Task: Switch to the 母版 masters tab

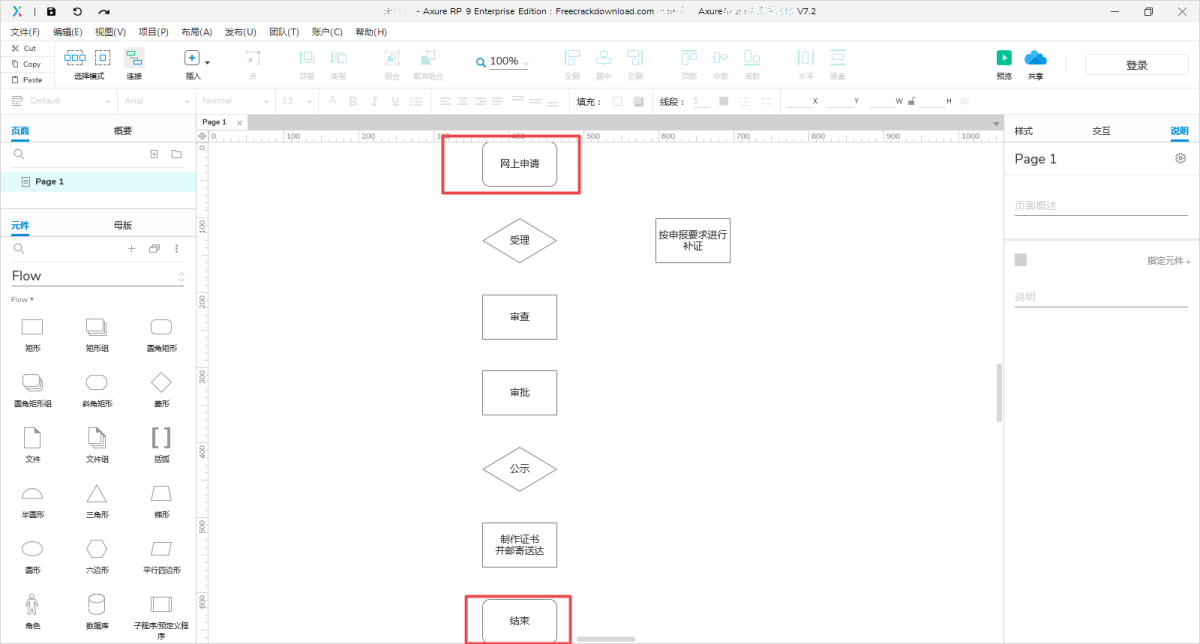Action: [122, 226]
